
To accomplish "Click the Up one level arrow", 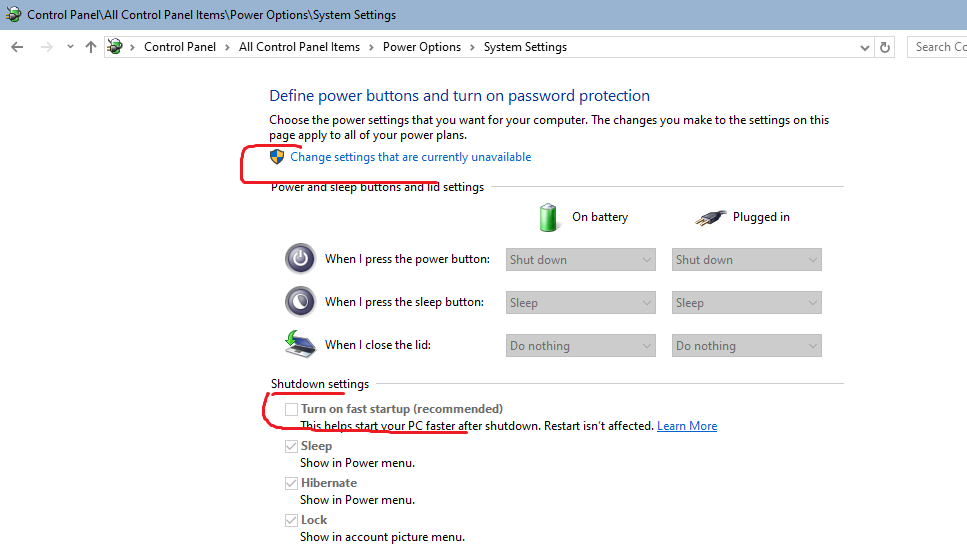I will [x=91, y=47].
